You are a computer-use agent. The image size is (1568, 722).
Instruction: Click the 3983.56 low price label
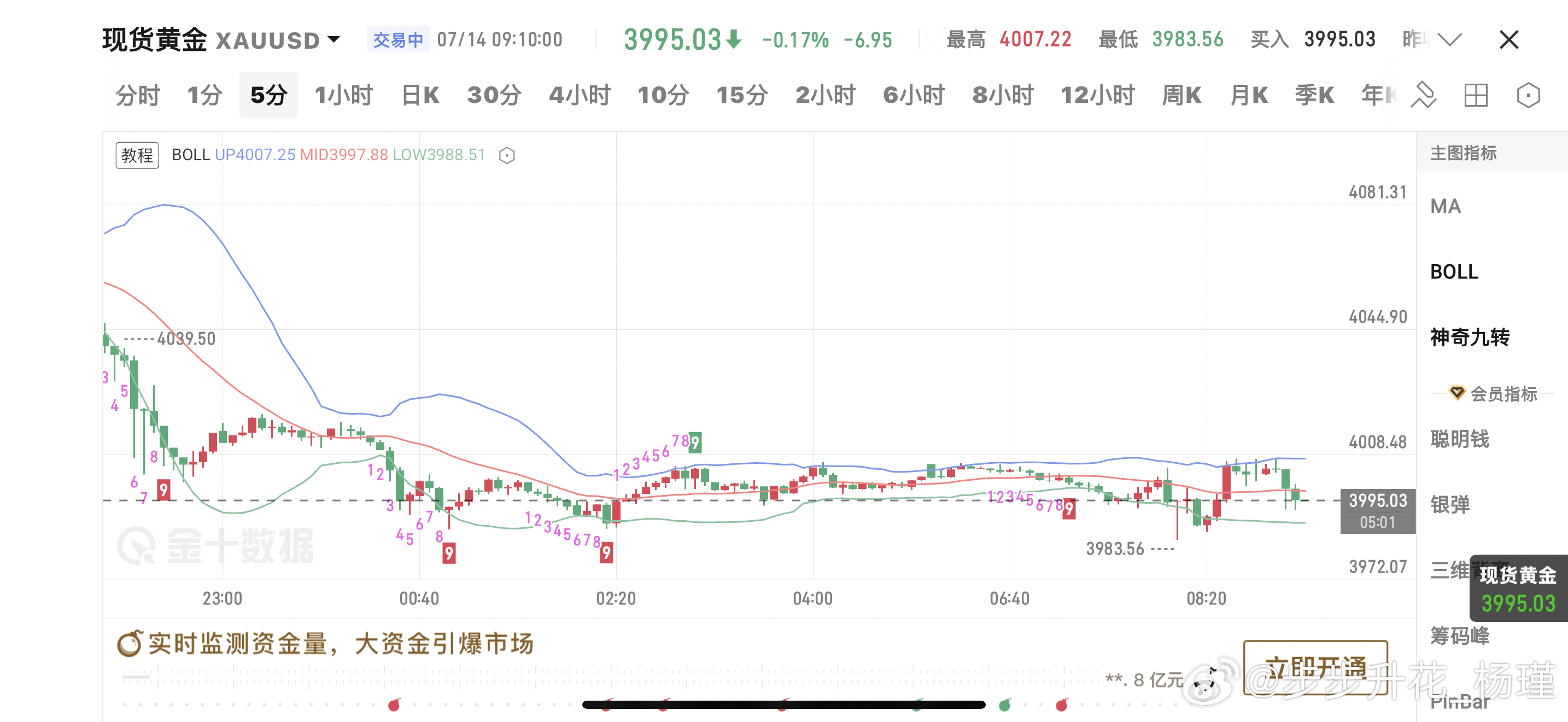(1115, 549)
